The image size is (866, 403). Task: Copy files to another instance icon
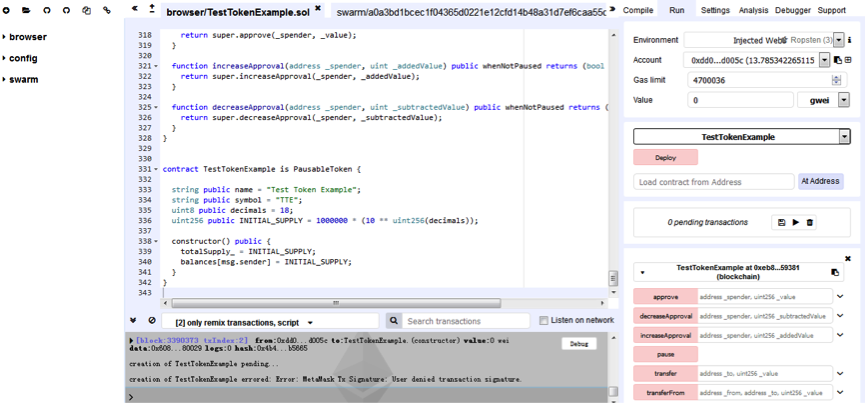tap(87, 10)
